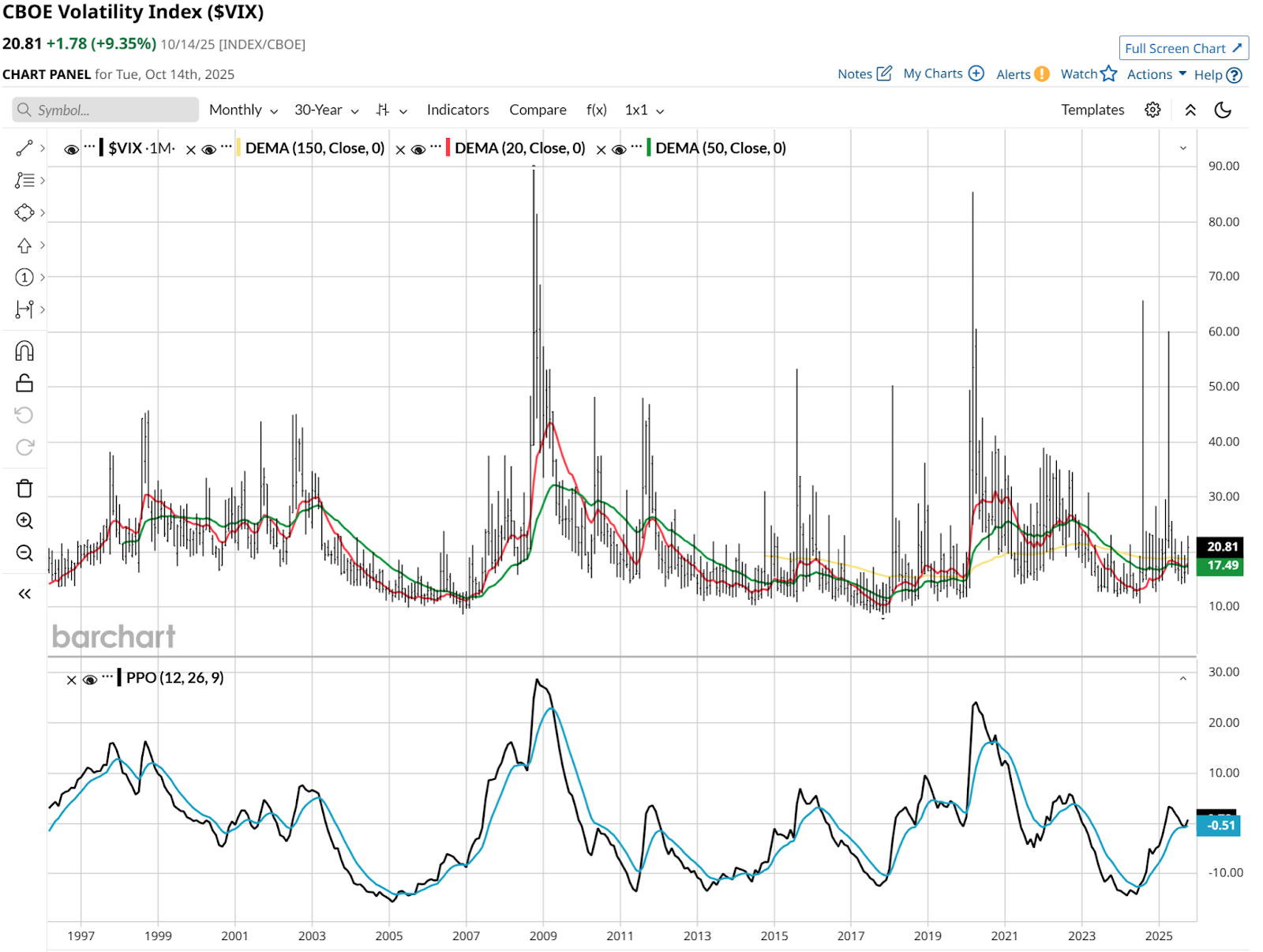1263x952 pixels.
Task: Zoom out of the chart
Action: pyautogui.click(x=24, y=553)
